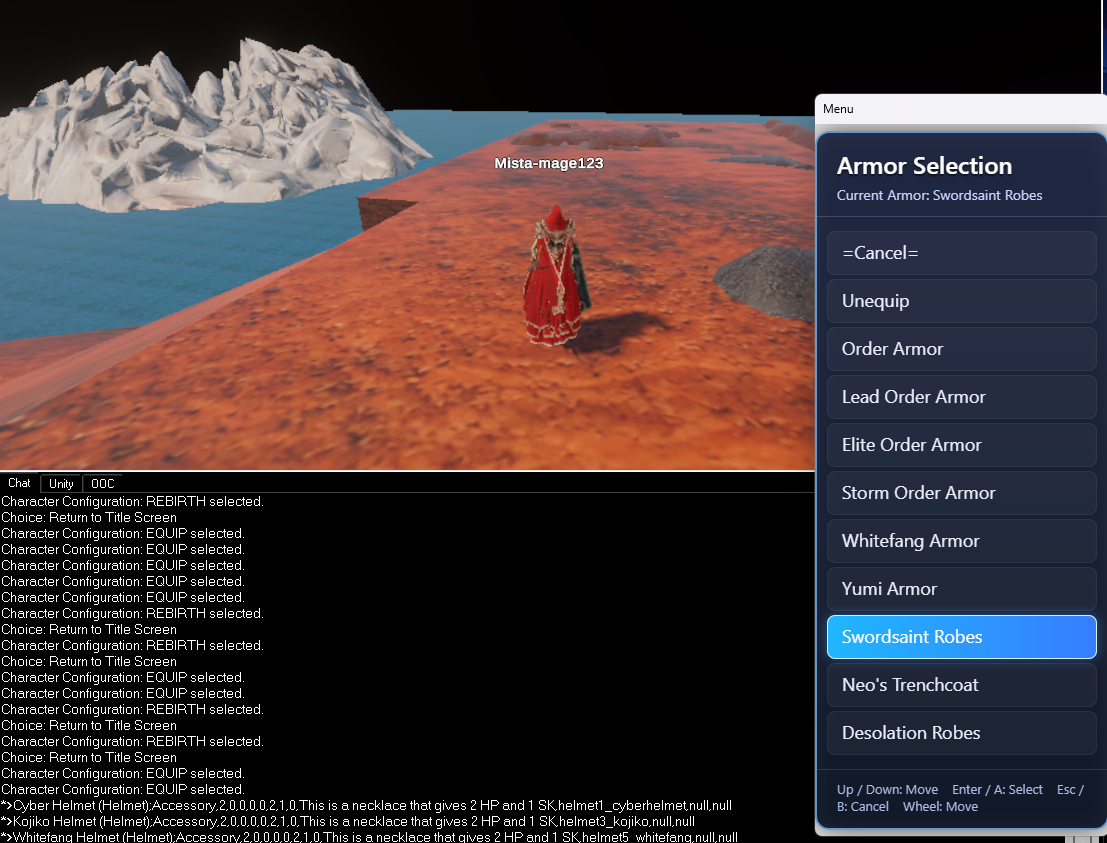Viewport: 1107px width, 843px height.
Task: Choose Storm Order Armor
Action: point(962,493)
